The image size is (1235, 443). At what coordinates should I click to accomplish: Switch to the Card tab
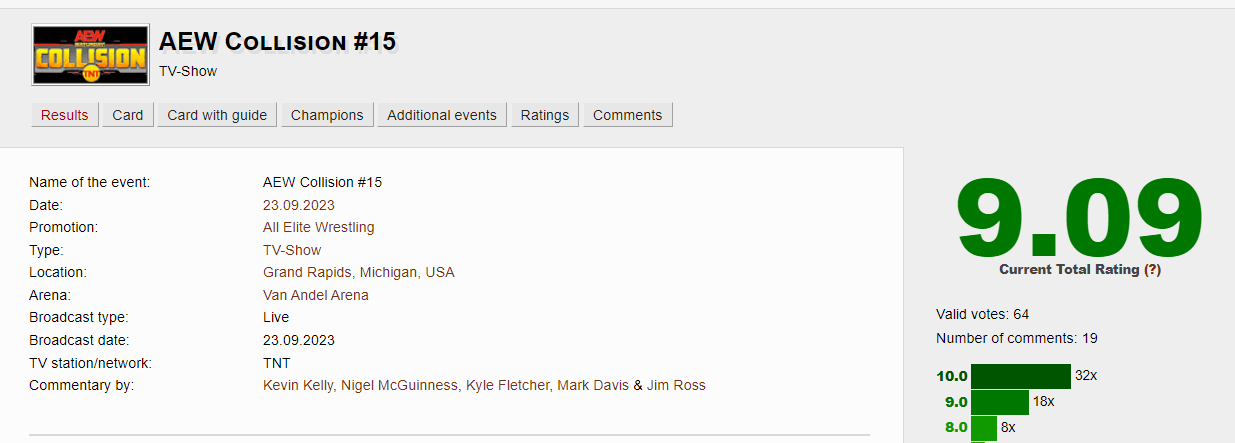(128, 115)
